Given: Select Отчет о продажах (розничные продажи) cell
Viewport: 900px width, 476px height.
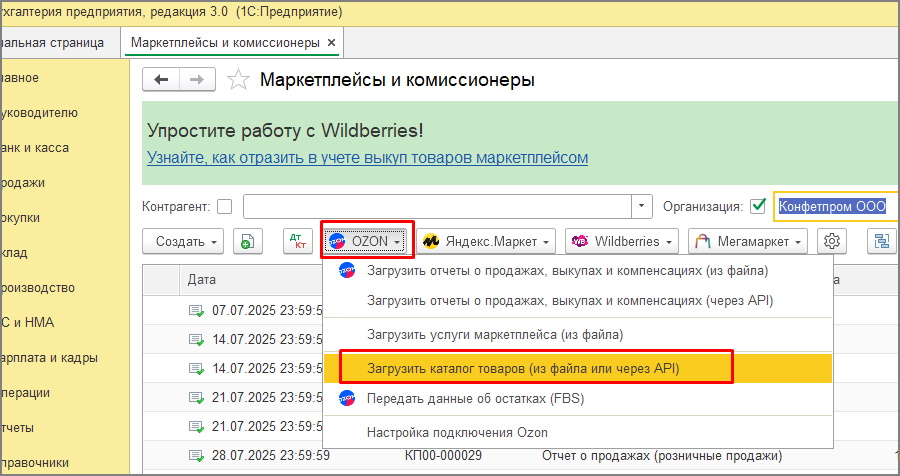Looking at the screenshot, I should pos(662,456).
